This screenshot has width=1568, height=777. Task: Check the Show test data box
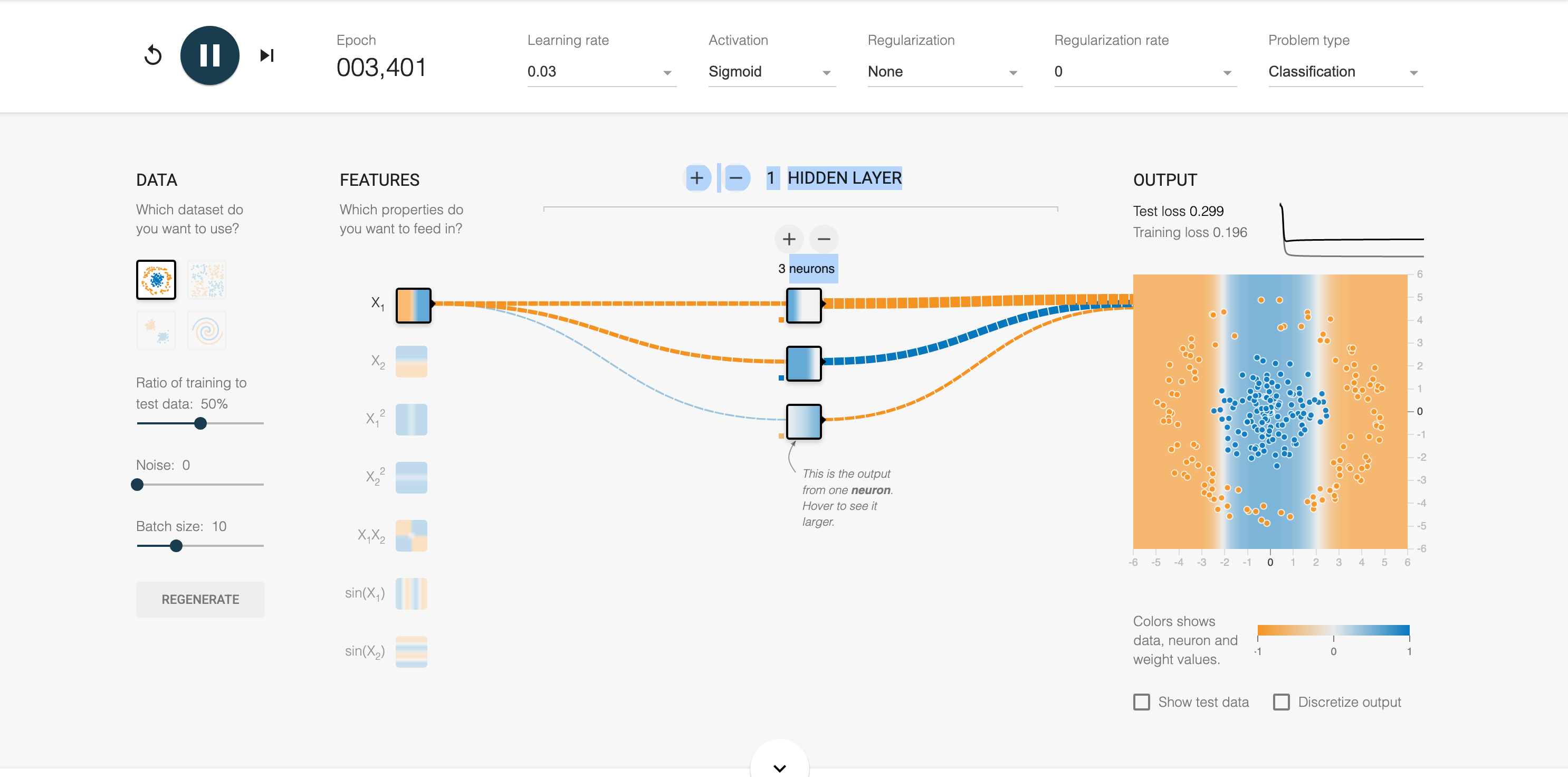coord(1141,702)
